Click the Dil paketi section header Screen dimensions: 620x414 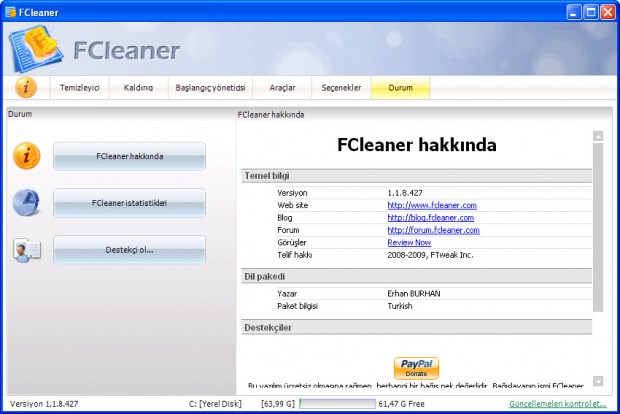coord(417,276)
